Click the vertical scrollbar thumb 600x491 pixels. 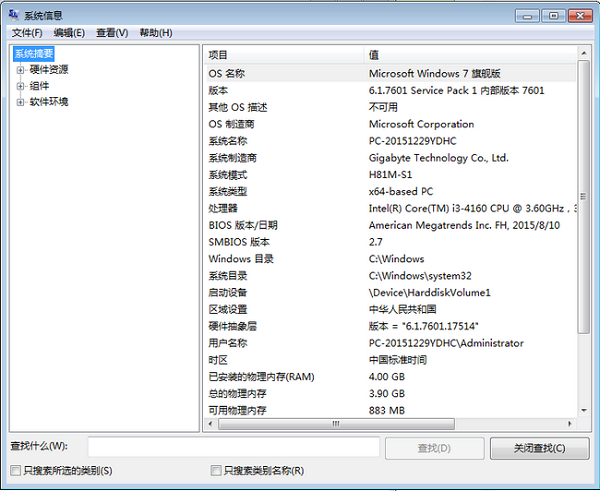[x=584, y=197]
